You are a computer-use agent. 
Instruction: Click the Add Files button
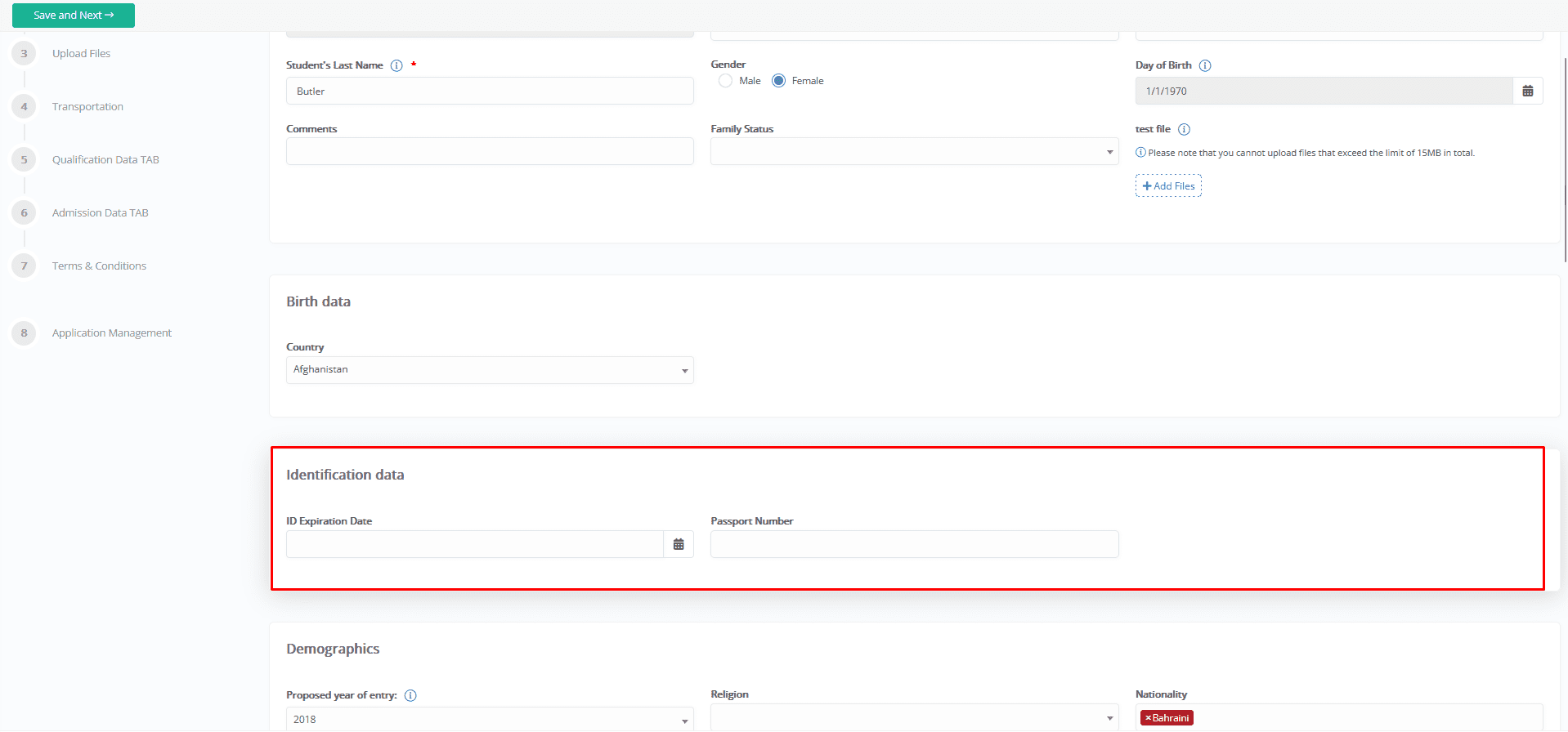pos(1168,185)
